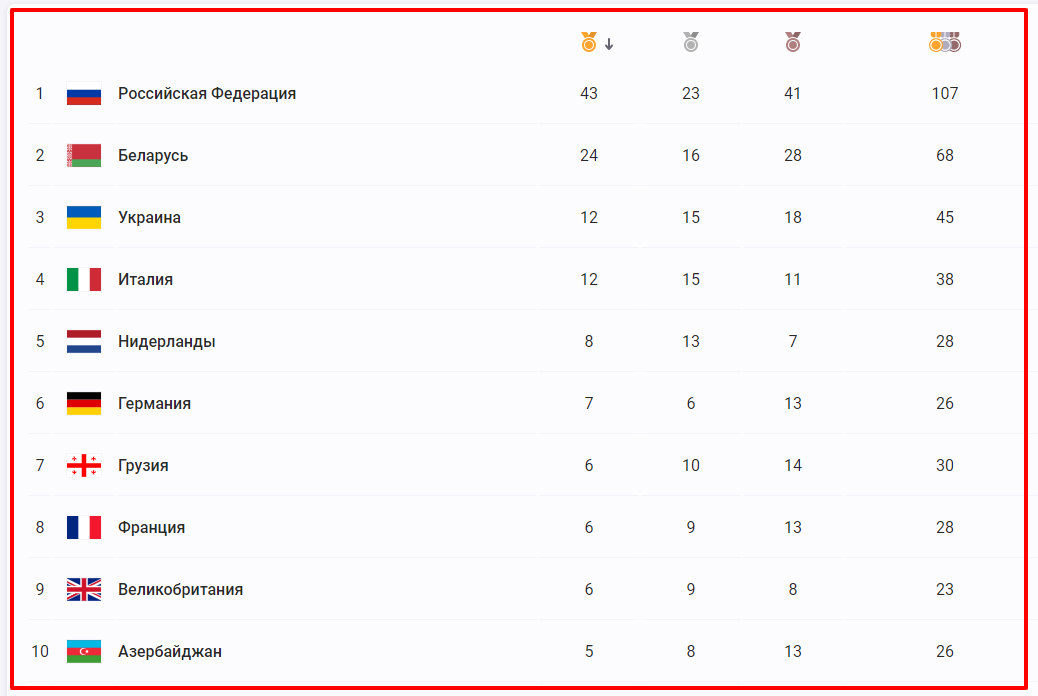This screenshot has height=696, width=1038.
Task: Click the Azerbaijan flag icon
Action: (x=84, y=652)
